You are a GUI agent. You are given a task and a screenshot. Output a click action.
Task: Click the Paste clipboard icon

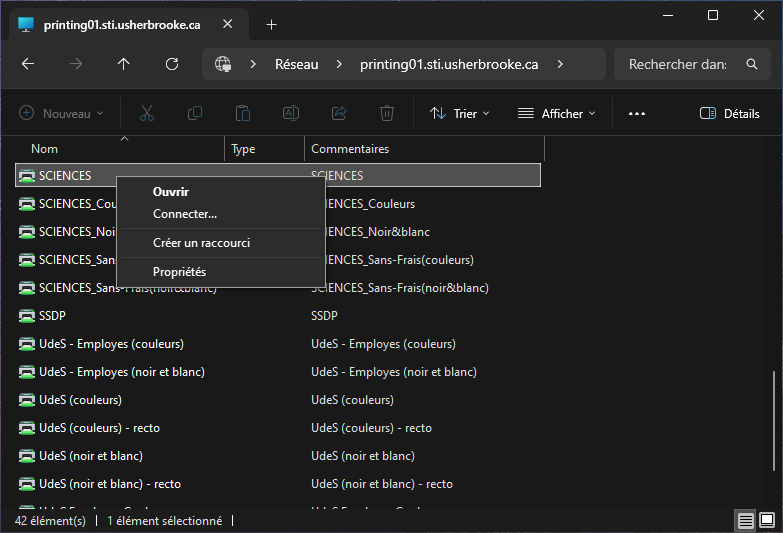(243, 113)
